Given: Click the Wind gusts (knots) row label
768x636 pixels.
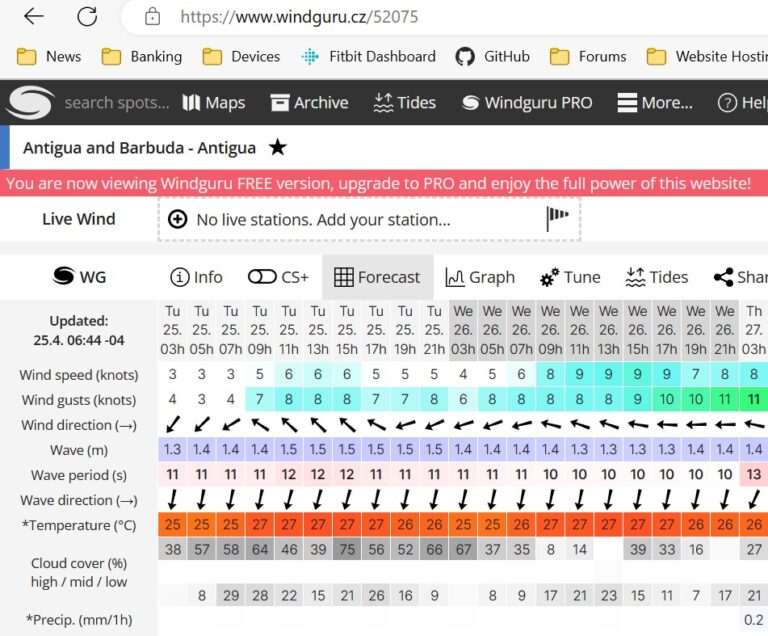Looking at the screenshot, I should point(79,400).
